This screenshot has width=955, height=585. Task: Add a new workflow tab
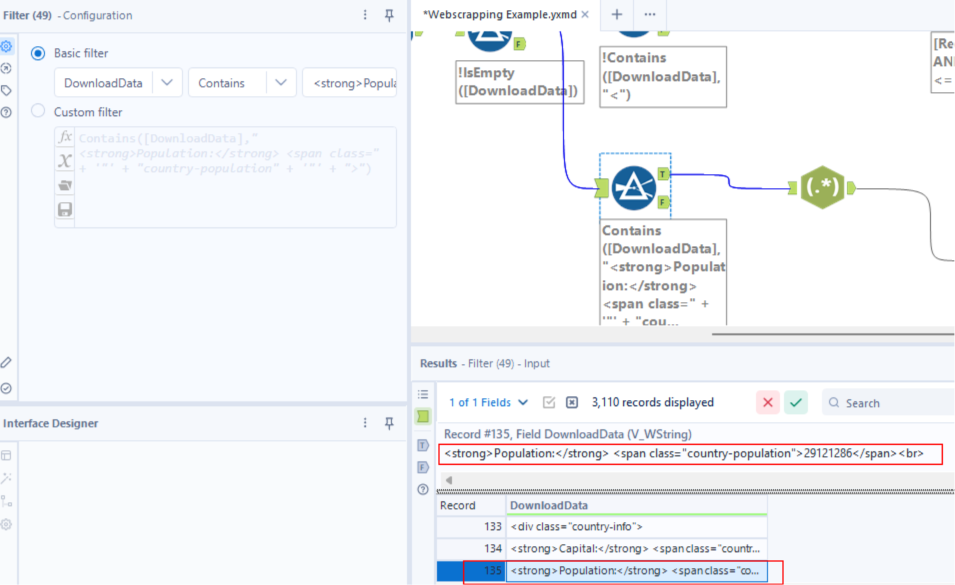tap(616, 14)
